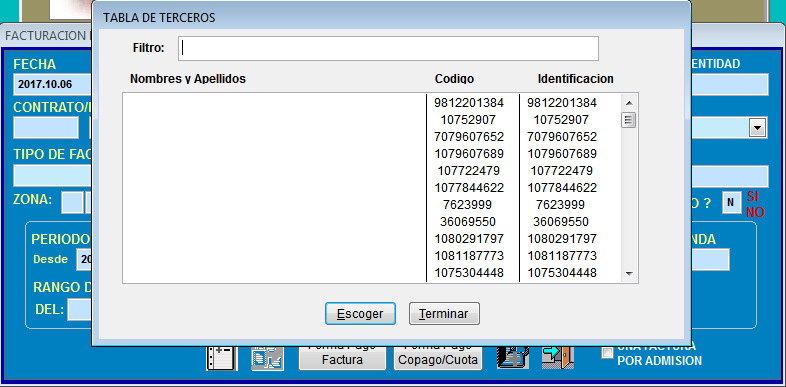
Task: Open the dropdown arrow in Facturacion window
Action: coord(757,128)
